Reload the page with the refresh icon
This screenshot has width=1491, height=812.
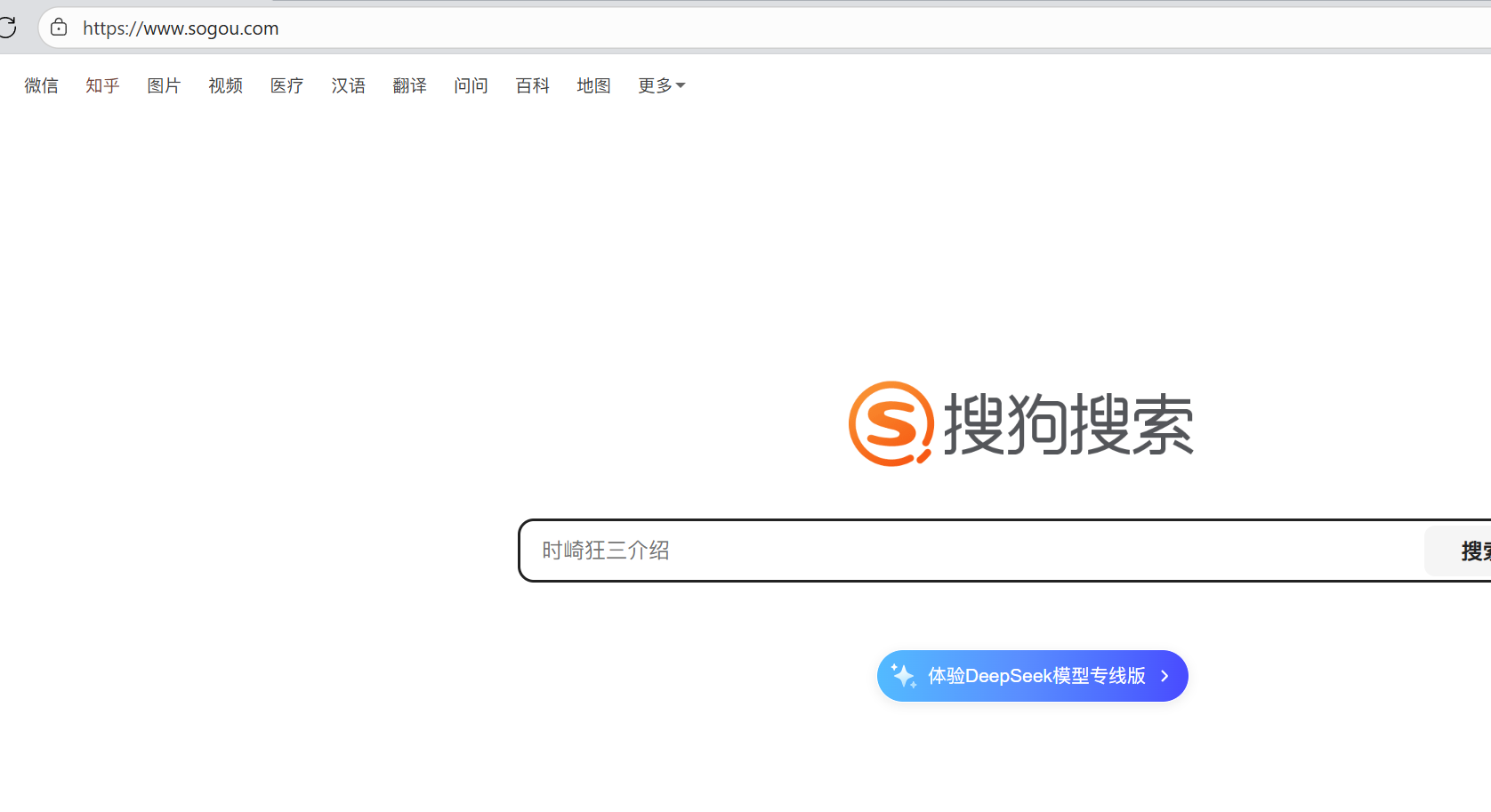7,28
